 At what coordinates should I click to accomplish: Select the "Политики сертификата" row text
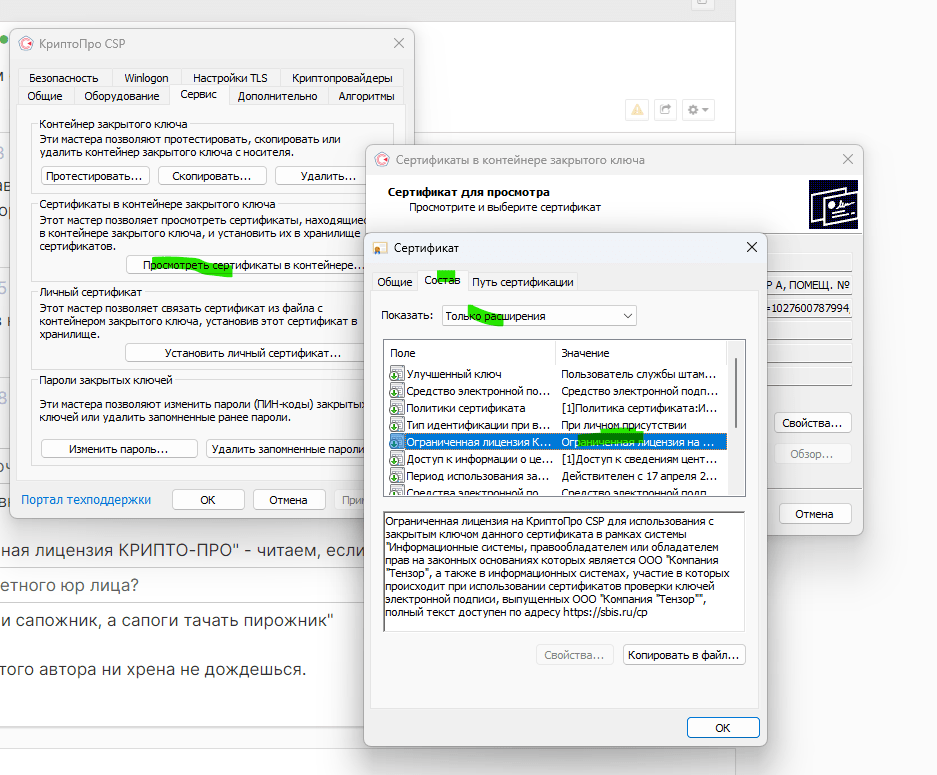click(466, 408)
